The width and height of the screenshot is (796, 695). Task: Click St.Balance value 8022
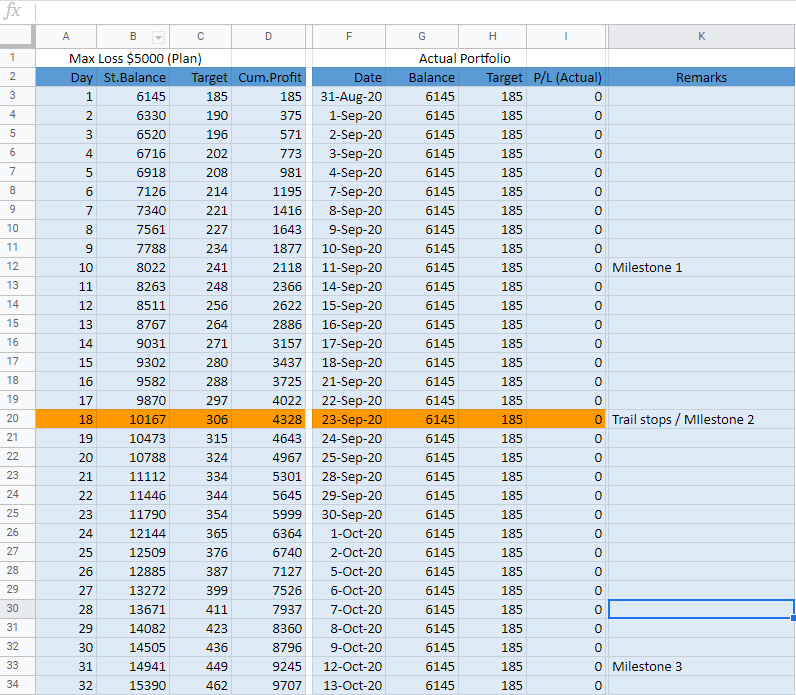click(133, 268)
